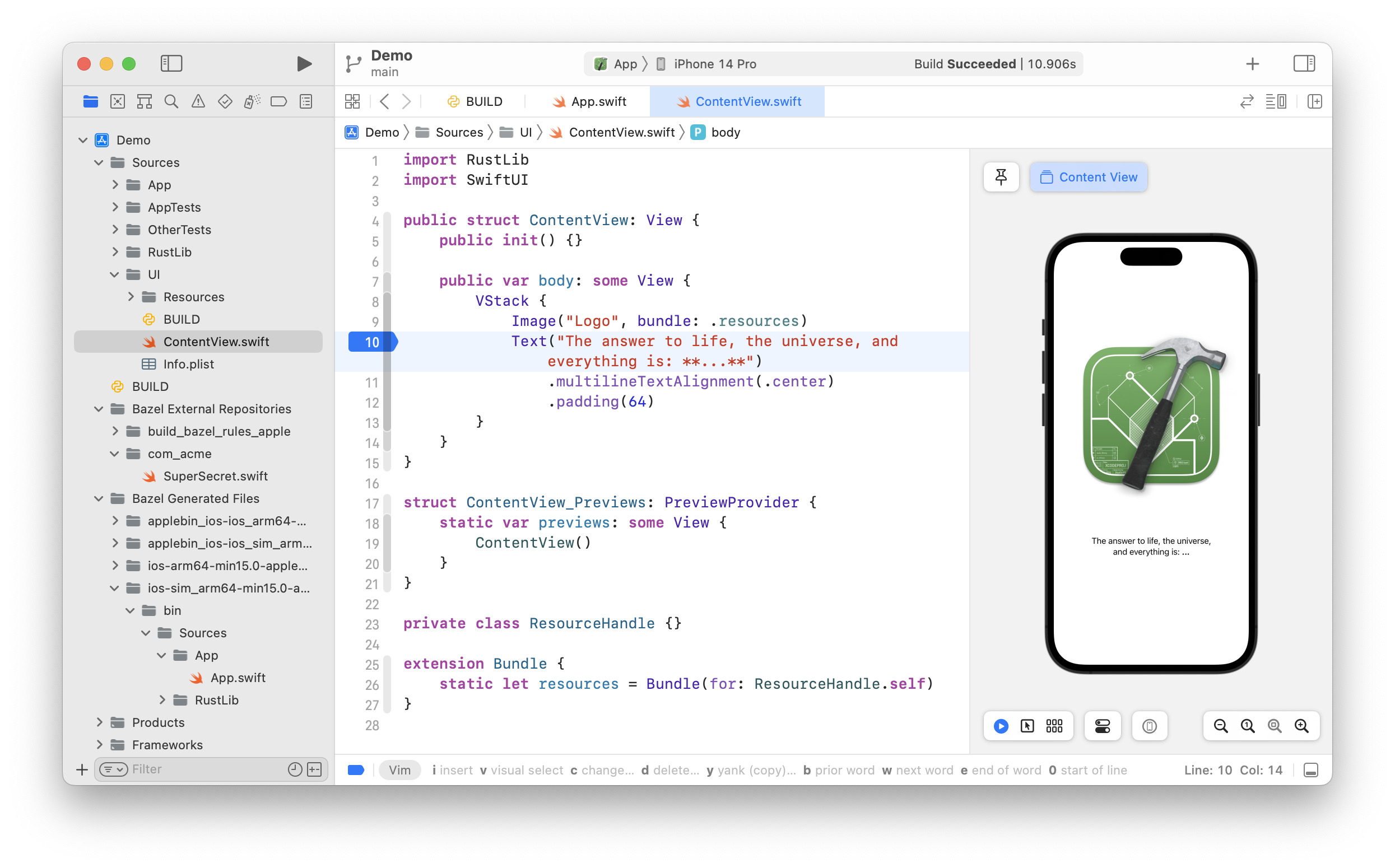
Task: Toggle the pin button in preview canvas
Action: (x=1001, y=177)
